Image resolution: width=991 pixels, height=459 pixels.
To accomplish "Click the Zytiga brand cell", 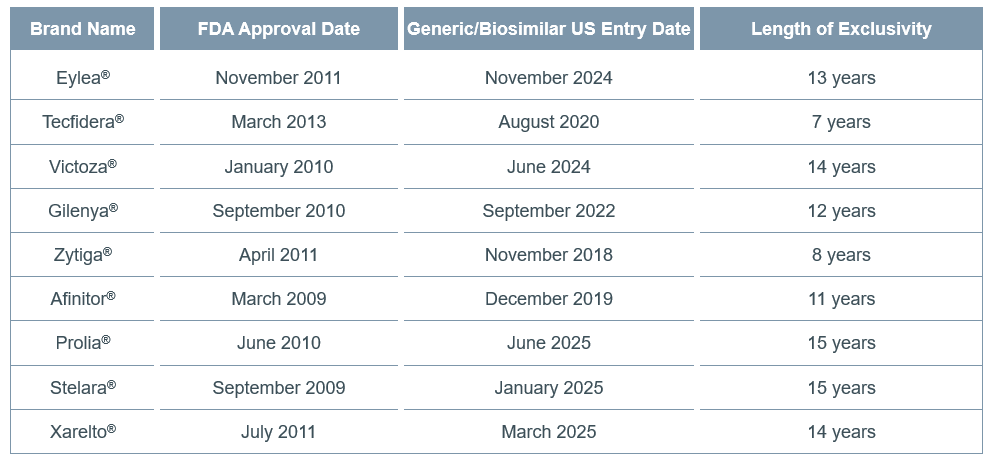I will click(x=82, y=255).
